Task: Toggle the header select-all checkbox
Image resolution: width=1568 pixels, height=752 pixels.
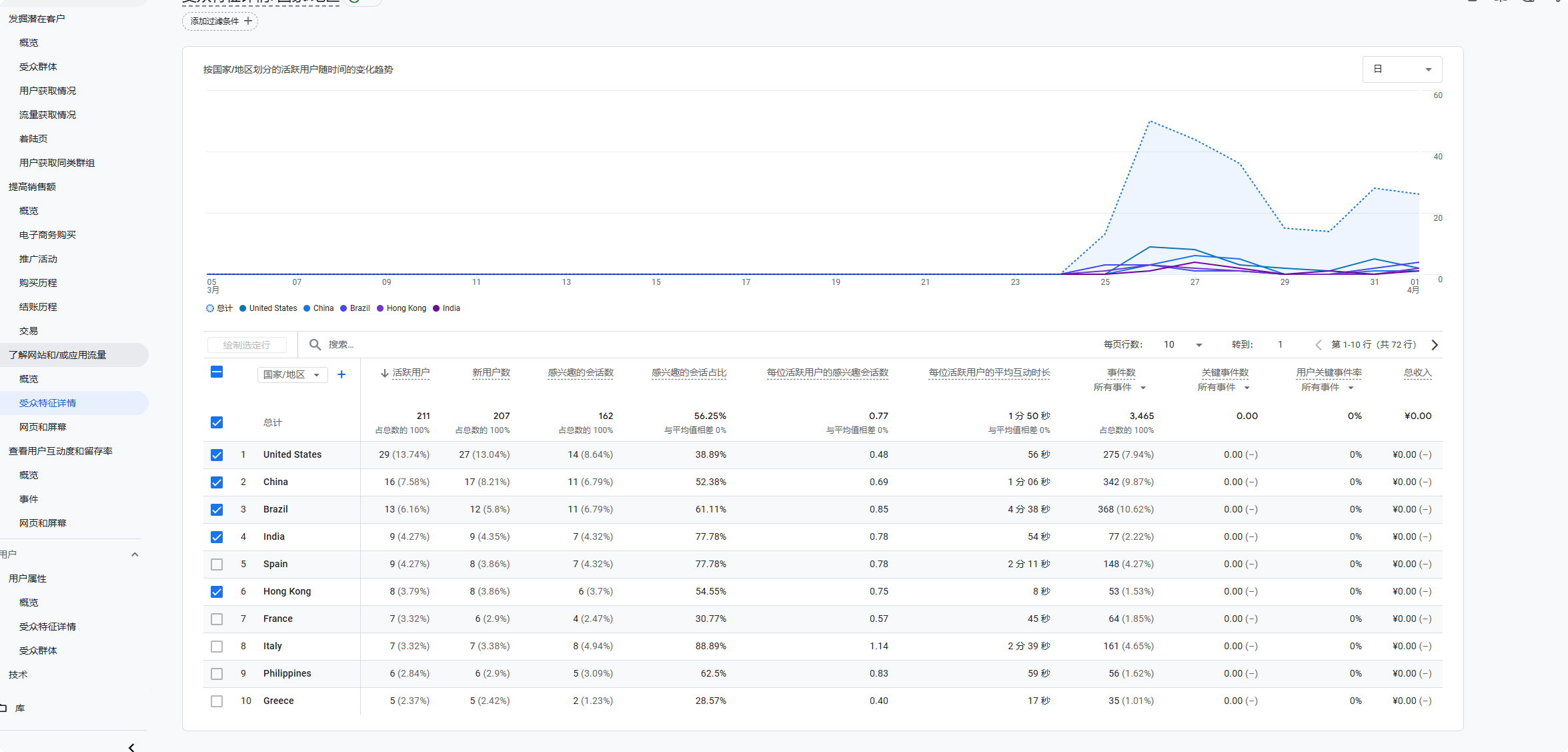Action: click(217, 372)
